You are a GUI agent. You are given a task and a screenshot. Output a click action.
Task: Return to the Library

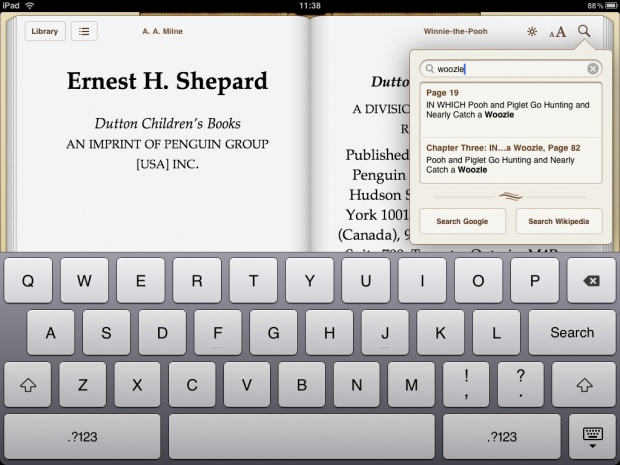coord(45,31)
